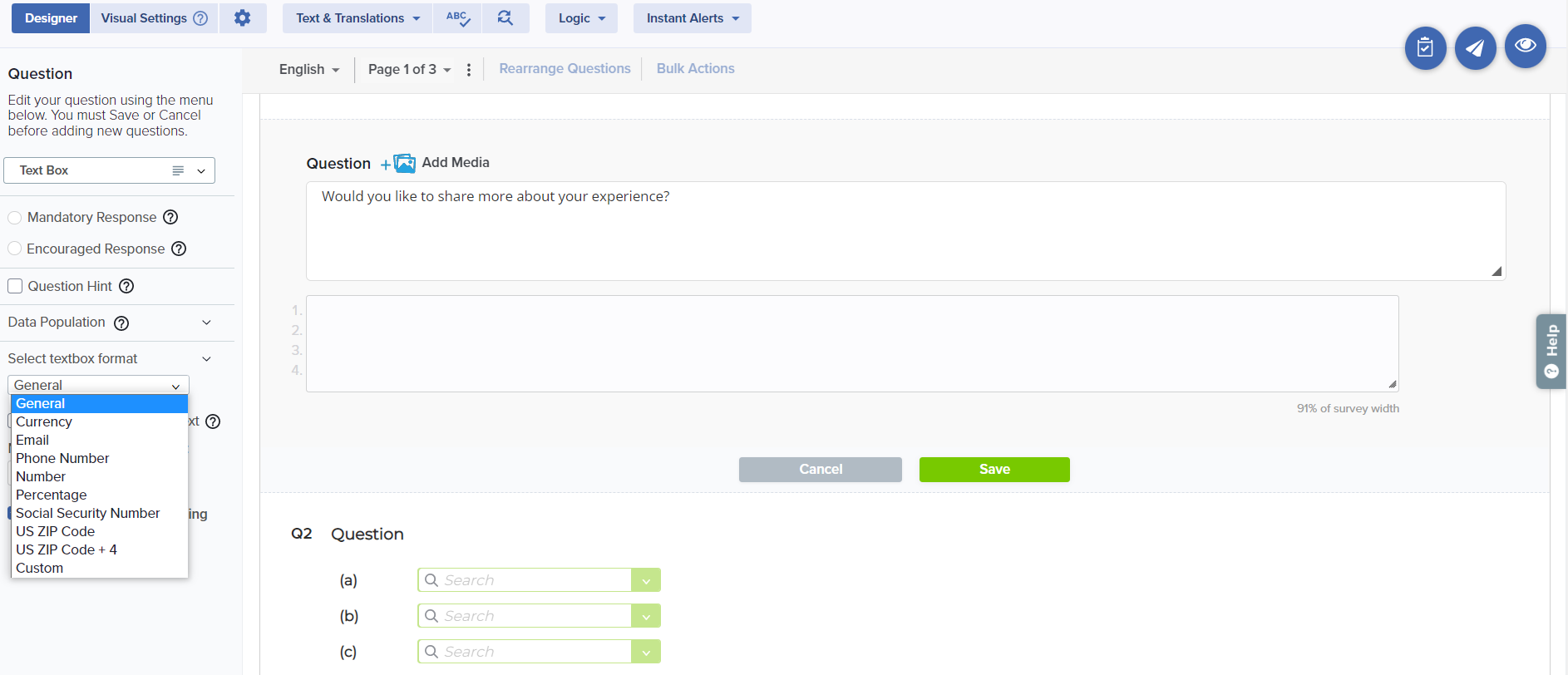Click the question text input area
This screenshot has width=1568, height=675.
(905, 230)
